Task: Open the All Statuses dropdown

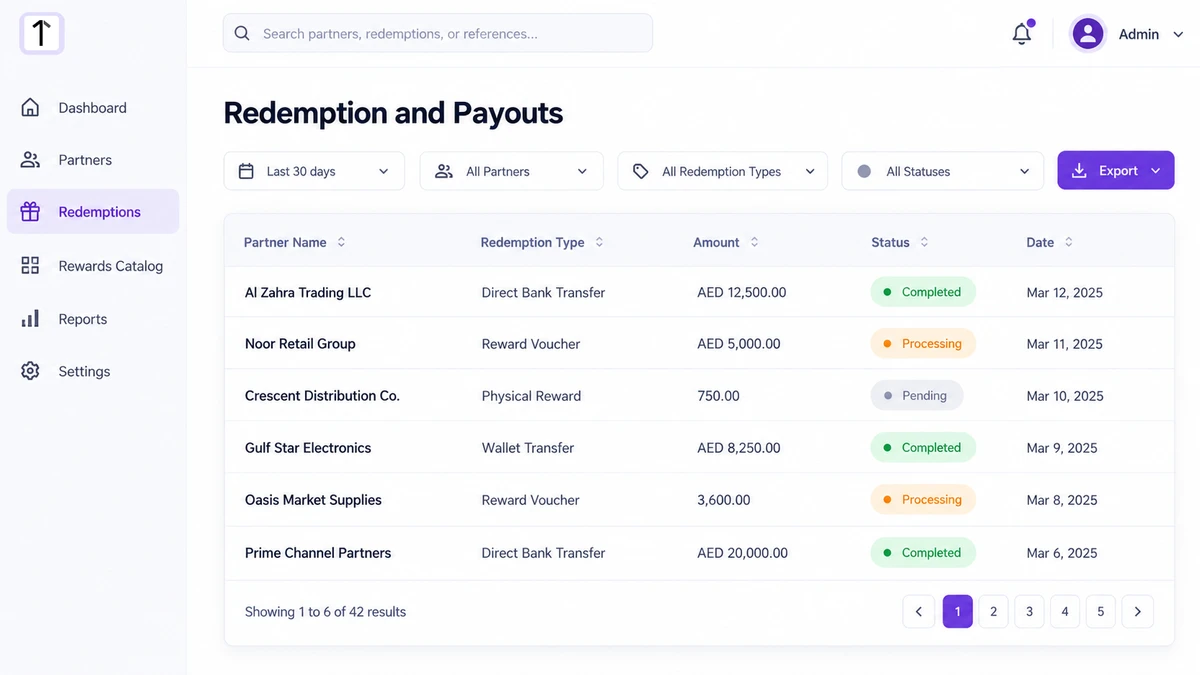Action: [x=943, y=171]
